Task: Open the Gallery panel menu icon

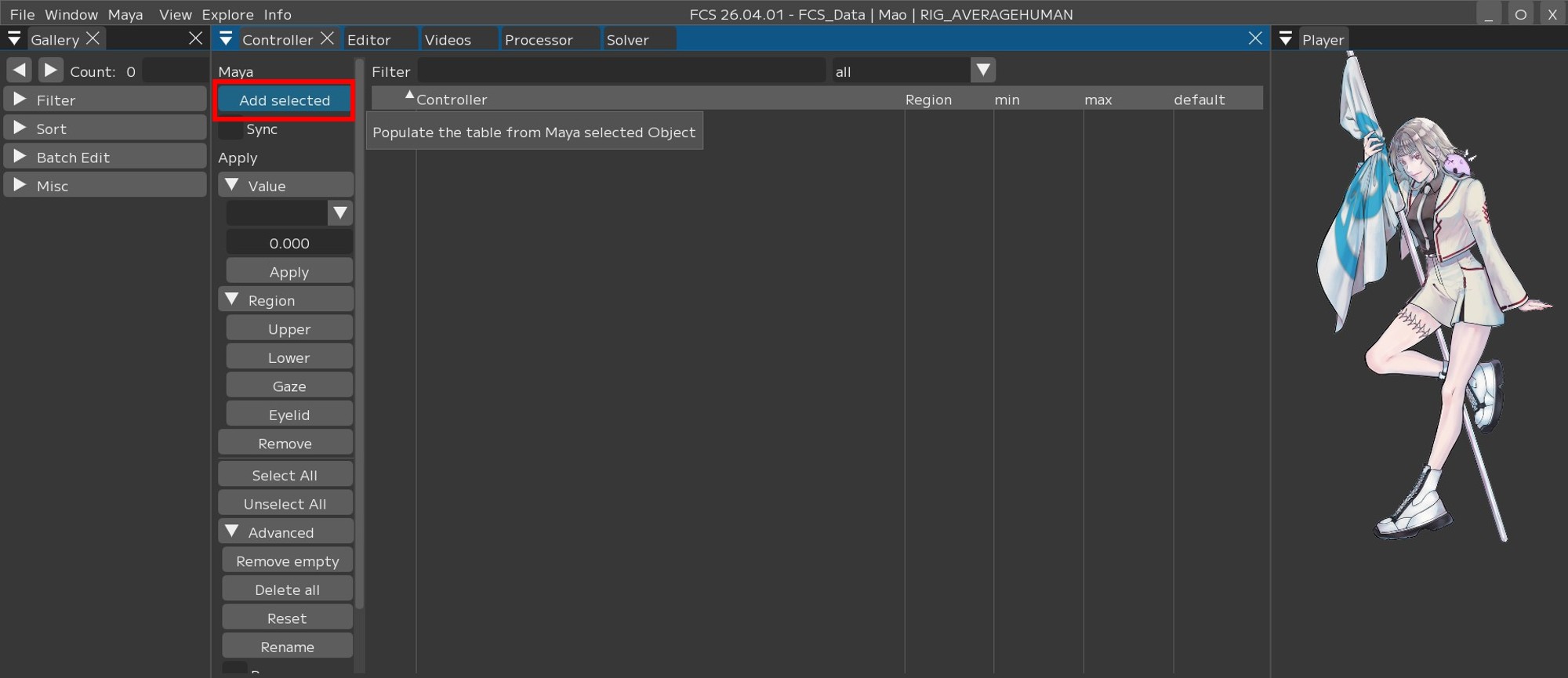Action: [x=14, y=39]
